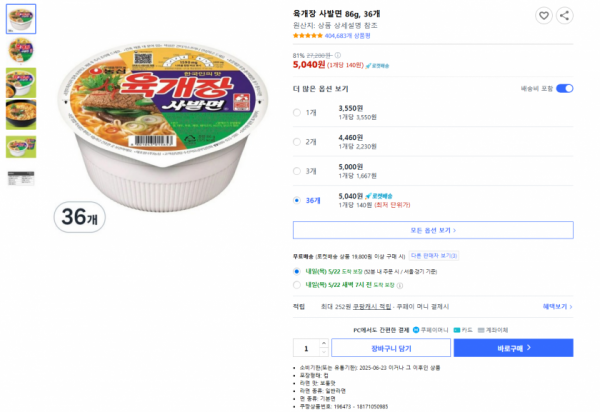
Task: Expand 혜택보기 benefits details
Action: (x=556, y=306)
